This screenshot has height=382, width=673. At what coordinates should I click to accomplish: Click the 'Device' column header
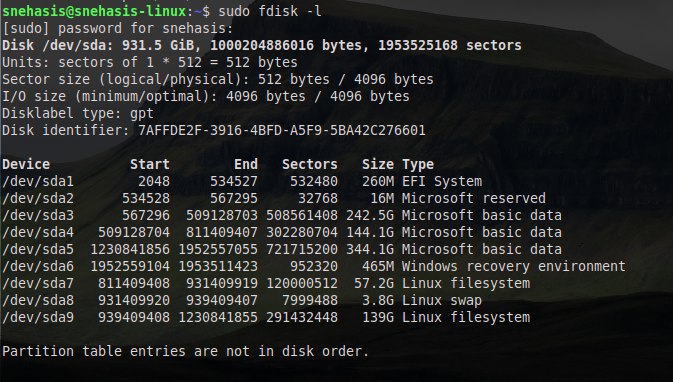tap(26, 164)
